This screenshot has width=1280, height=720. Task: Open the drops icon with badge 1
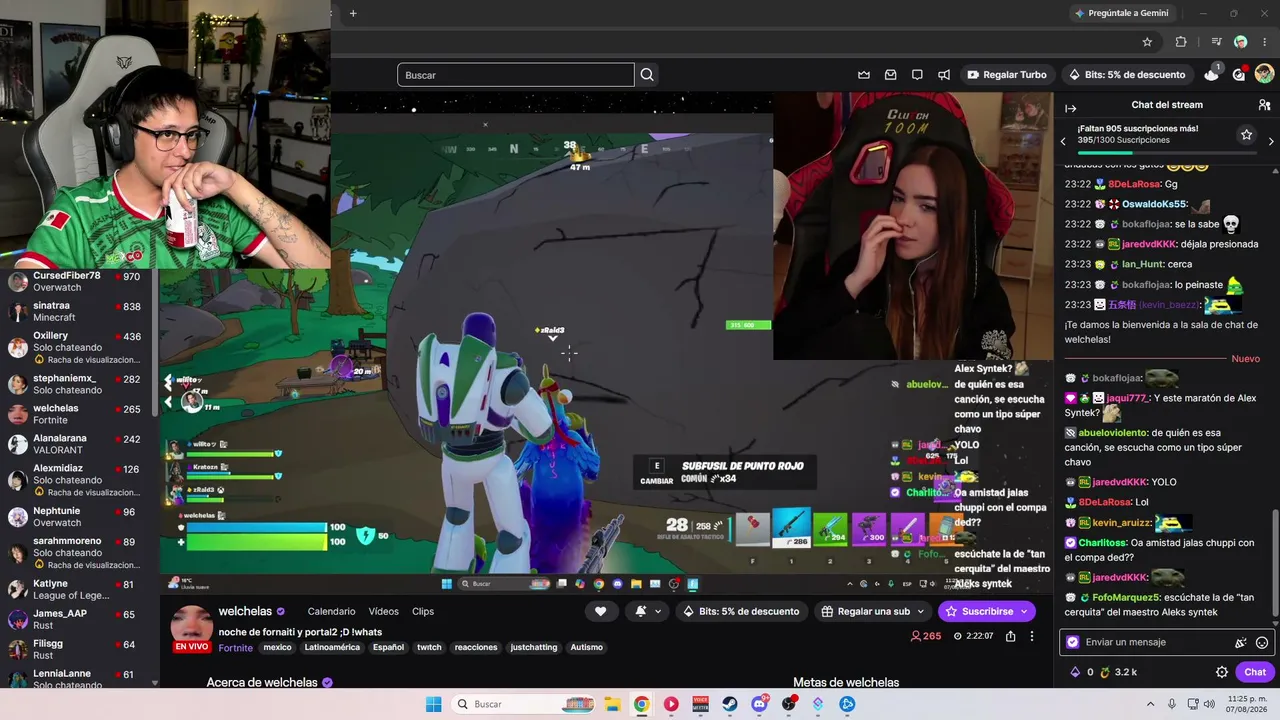click(x=1212, y=74)
